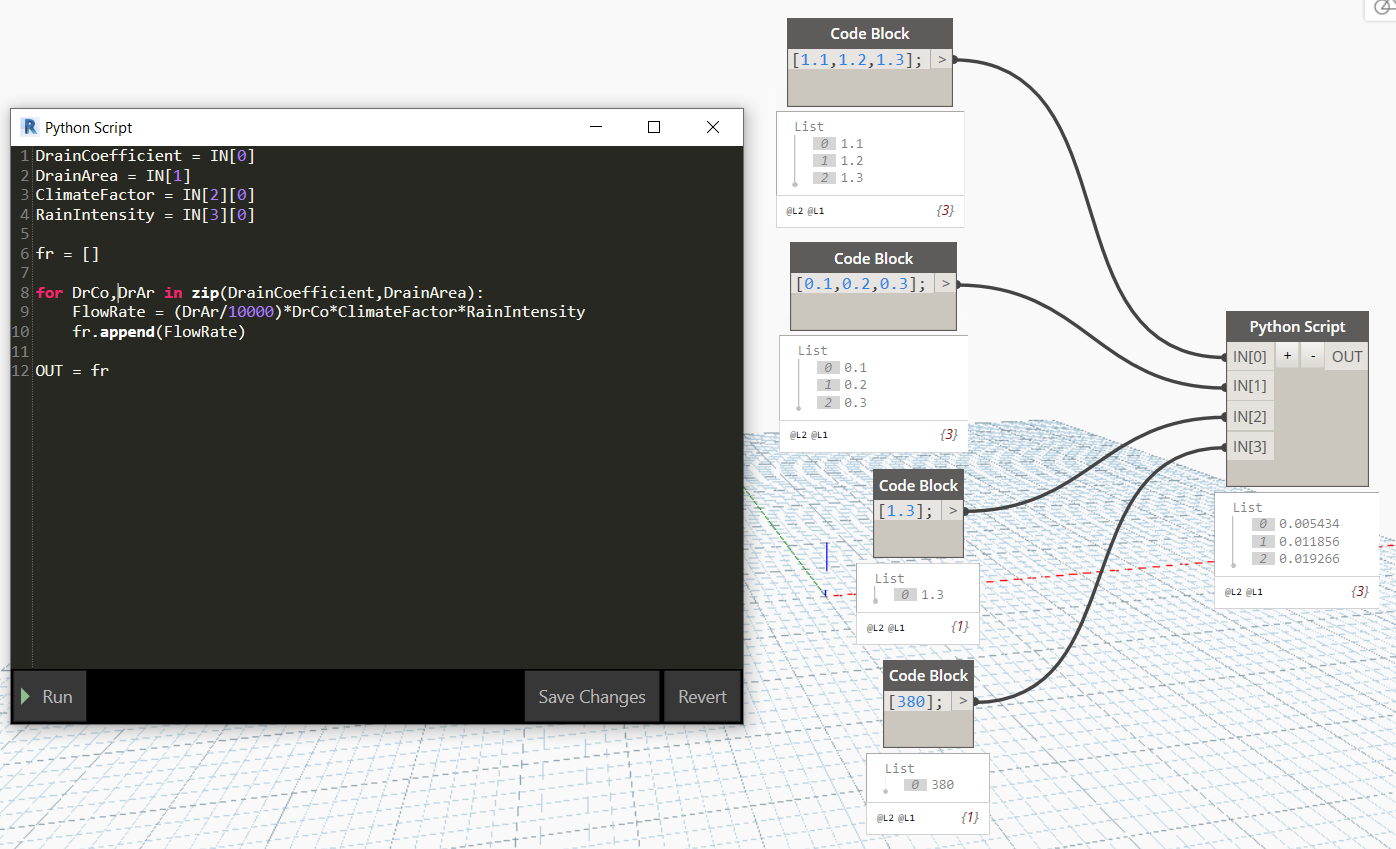Screen dimensions: 1396x849
Task: Click output port of the [380] Code Block
Action: 962,701
